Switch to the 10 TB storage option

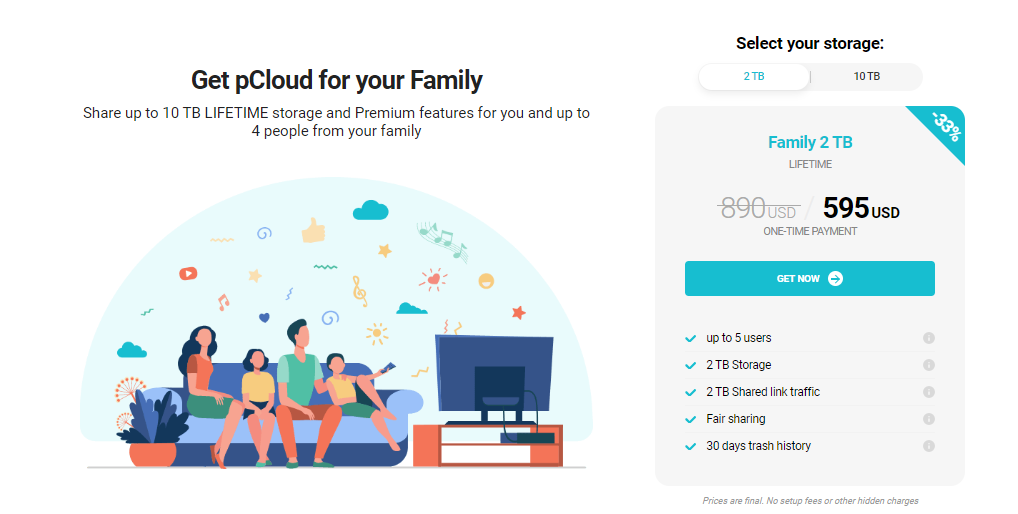pyautogui.click(x=866, y=77)
